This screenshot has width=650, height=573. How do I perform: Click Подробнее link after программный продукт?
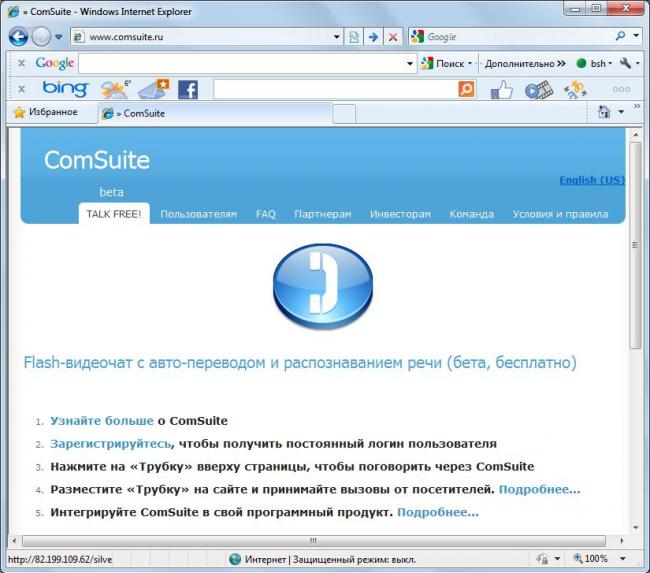coord(438,512)
